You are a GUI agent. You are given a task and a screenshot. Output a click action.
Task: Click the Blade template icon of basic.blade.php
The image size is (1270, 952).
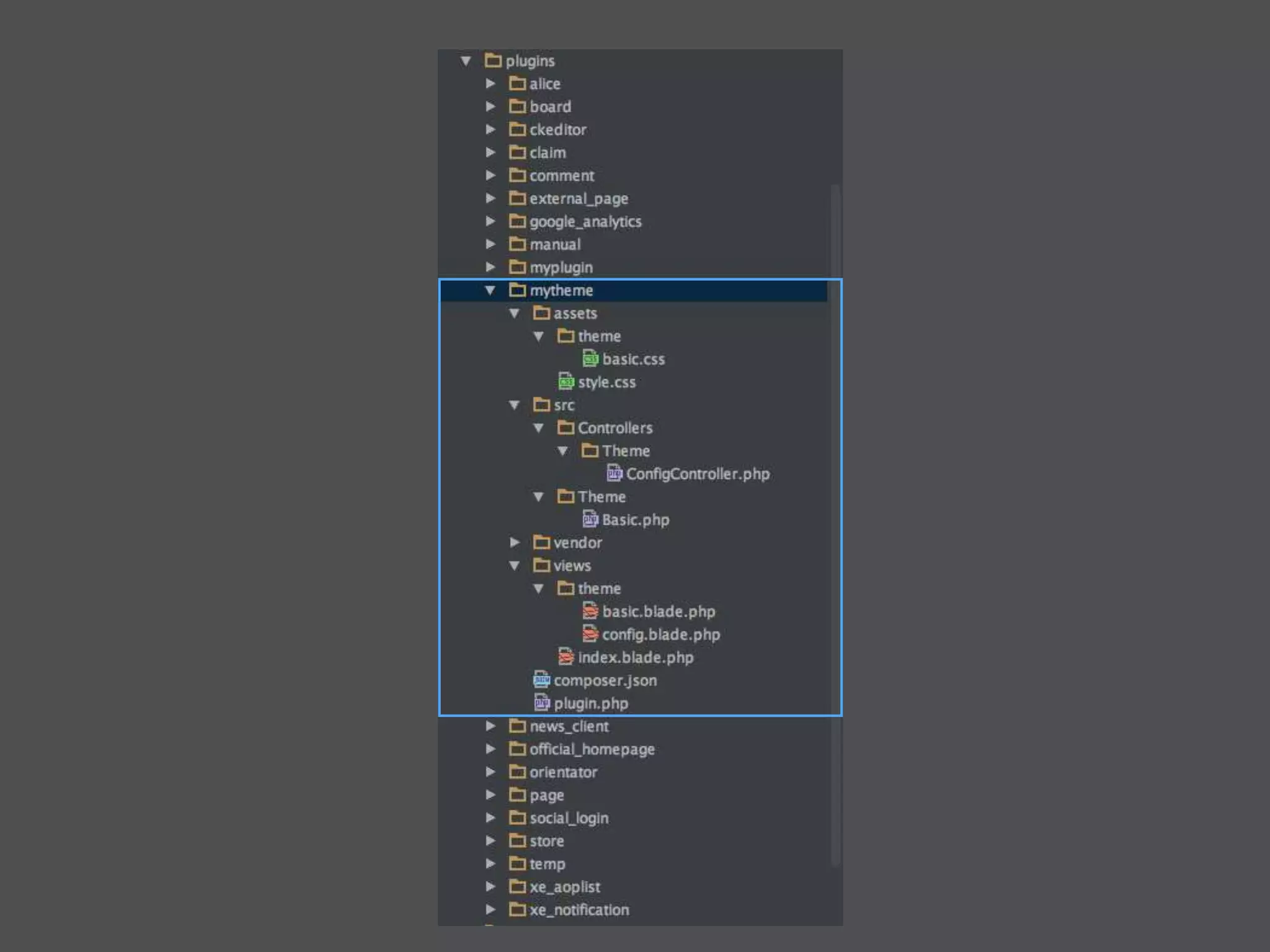click(590, 612)
